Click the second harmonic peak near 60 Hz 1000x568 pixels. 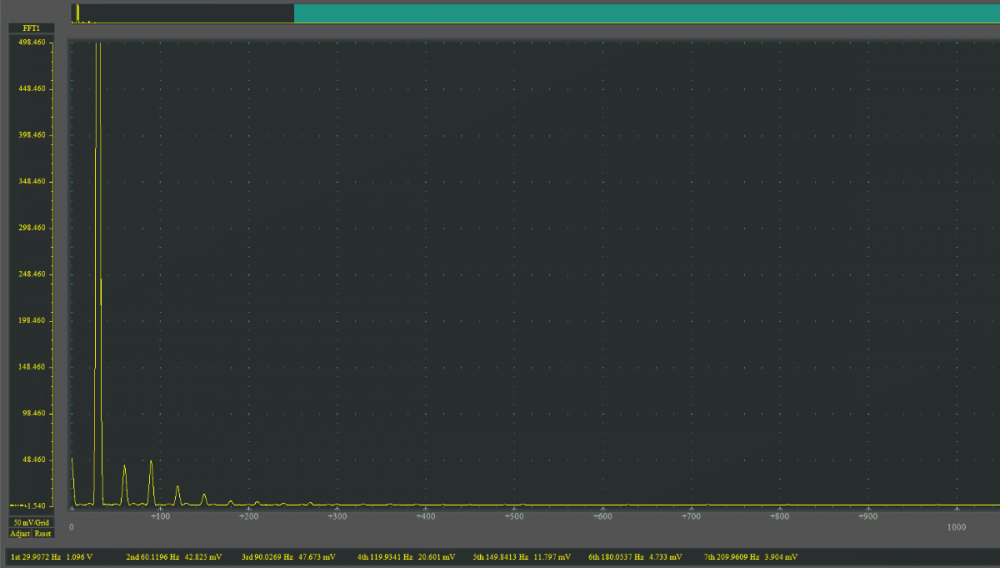coord(124,468)
